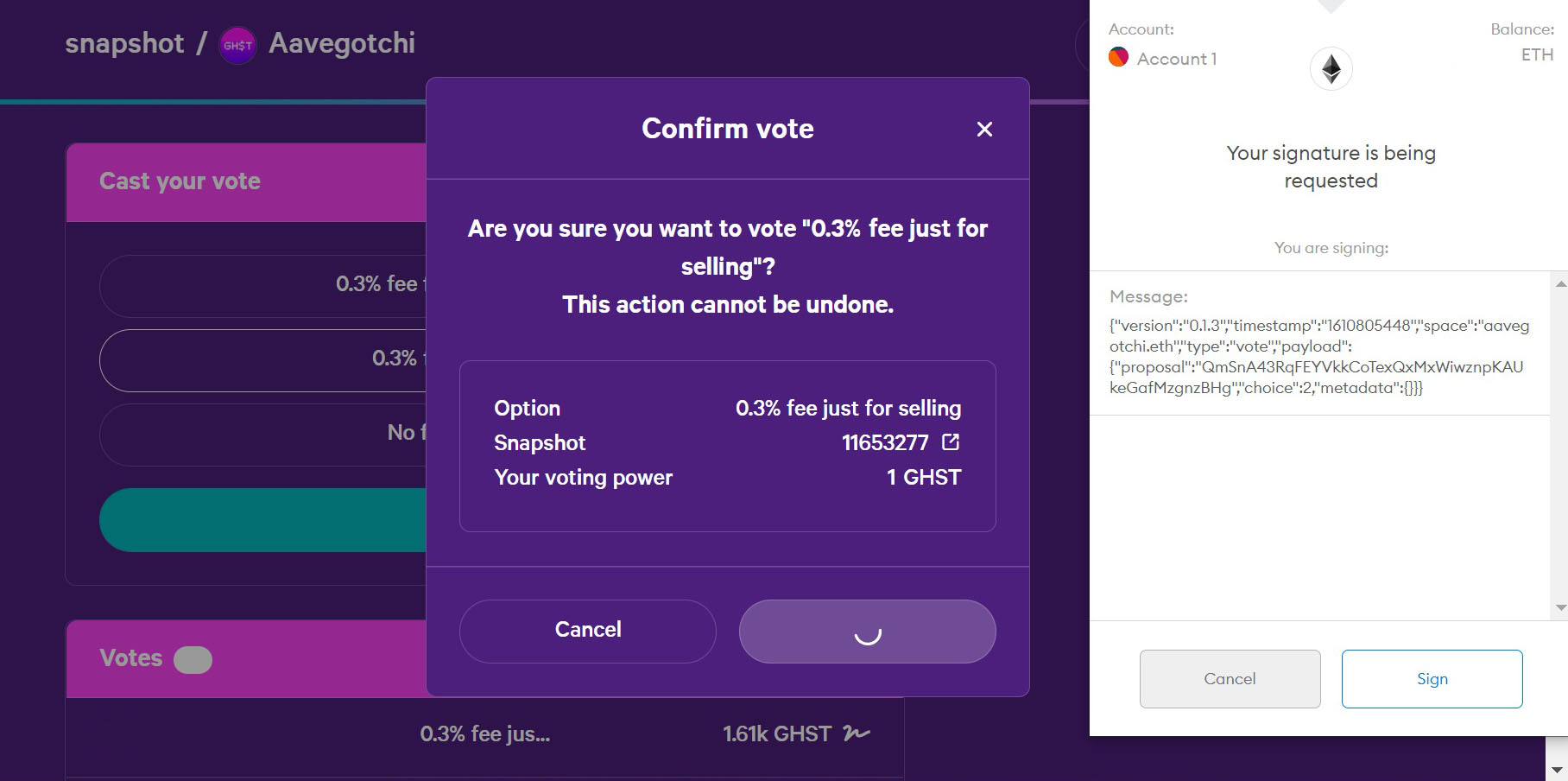Open the external link icon beside Snapshot 11653277
Viewport: 1568px width, 781px height.
[x=951, y=442]
